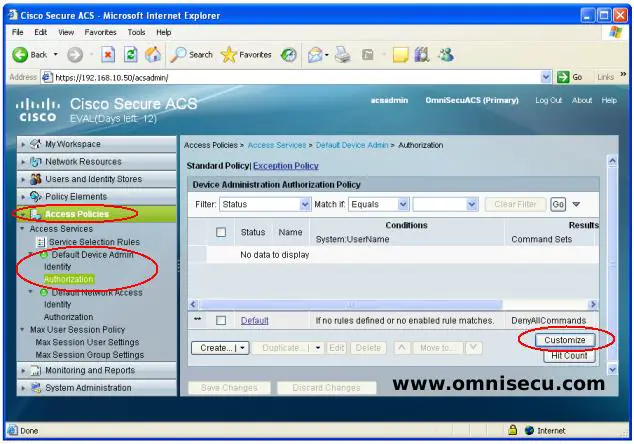This screenshot has height=444, width=634.
Task: Open Favorites star in toolbar
Action: (x=229, y=55)
